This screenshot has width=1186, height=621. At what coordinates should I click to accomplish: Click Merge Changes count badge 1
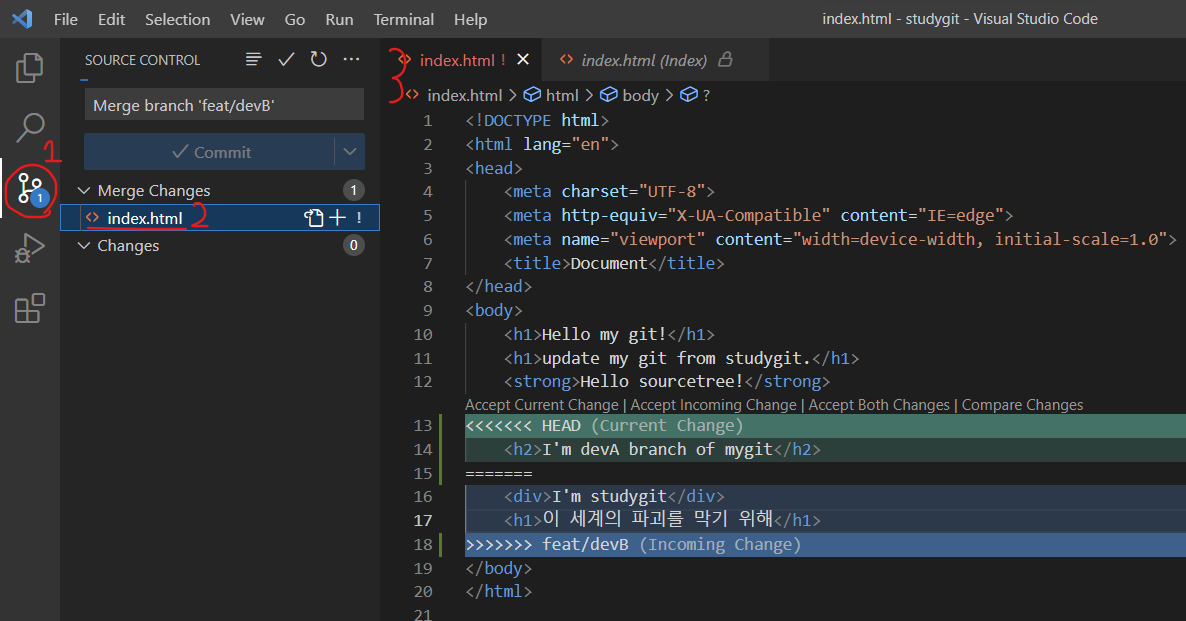(353, 191)
